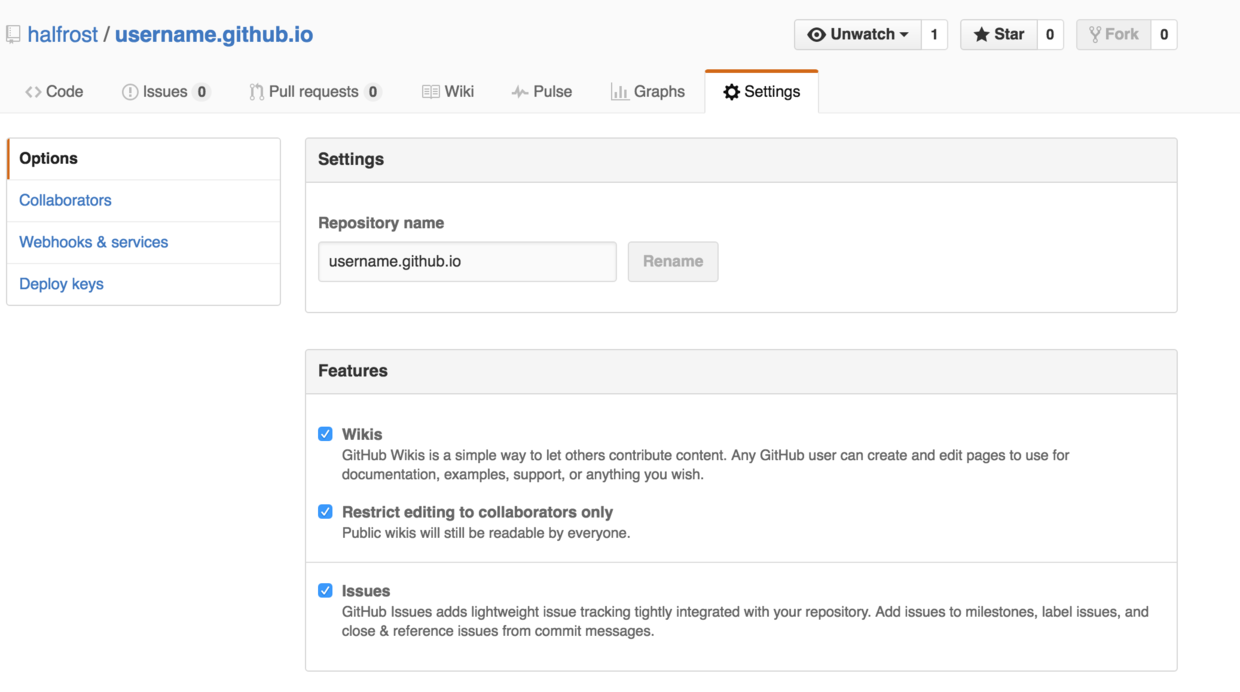This screenshot has height=692, width=1240.
Task: Click the Settings gear icon
Action: 732,92
